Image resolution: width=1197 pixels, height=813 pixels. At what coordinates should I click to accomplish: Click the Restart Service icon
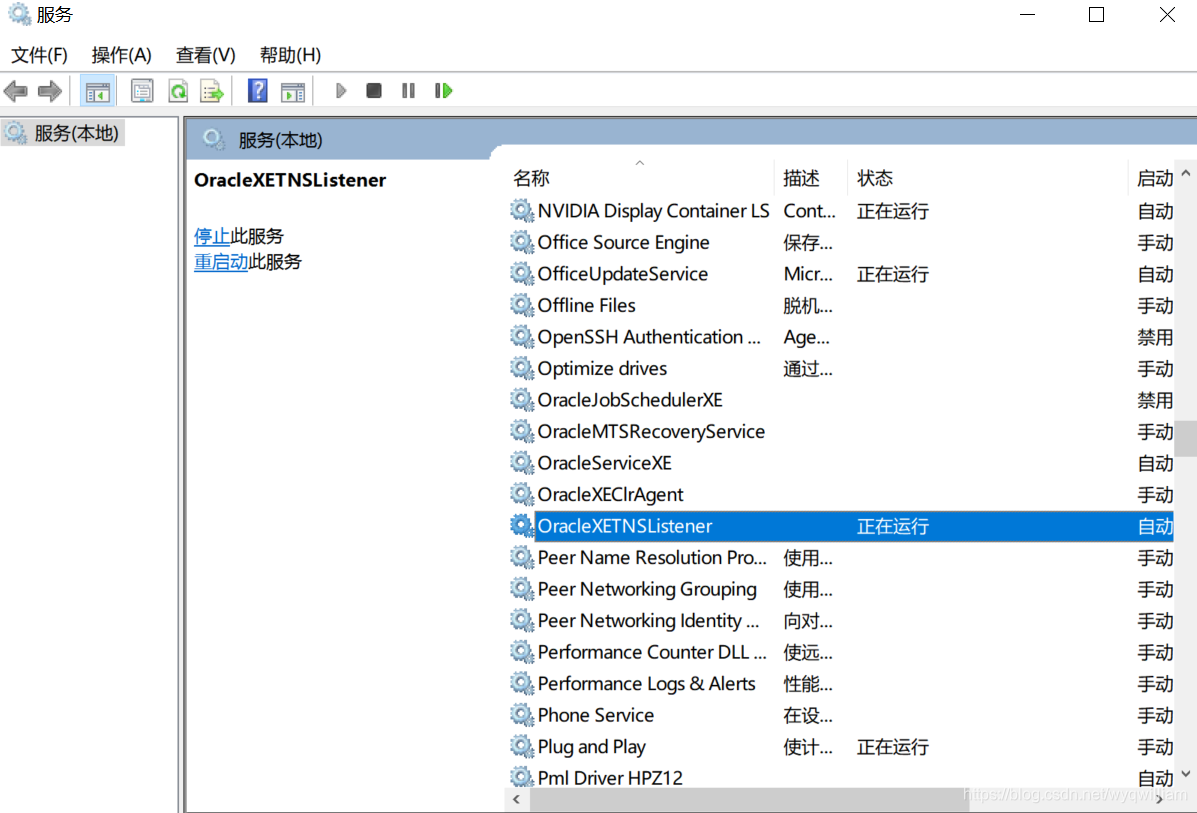[444, 91]
